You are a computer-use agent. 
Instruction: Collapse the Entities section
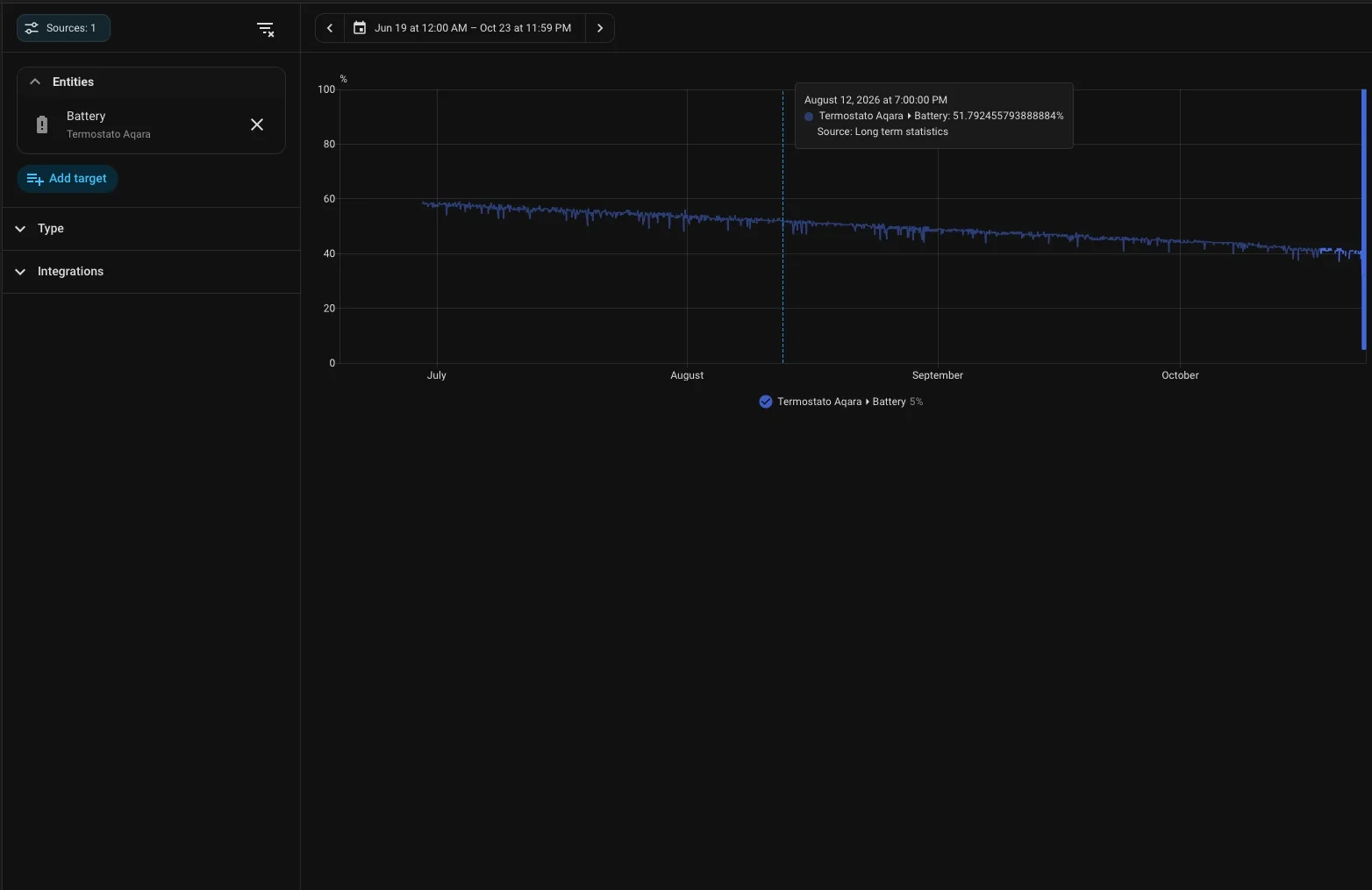point(35,82)
